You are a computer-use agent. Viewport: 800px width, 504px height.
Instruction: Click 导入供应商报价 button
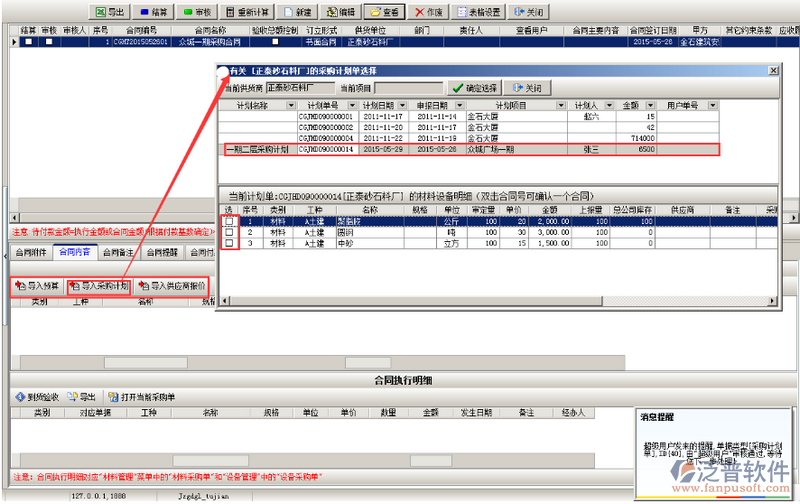[x=172, y=286]
